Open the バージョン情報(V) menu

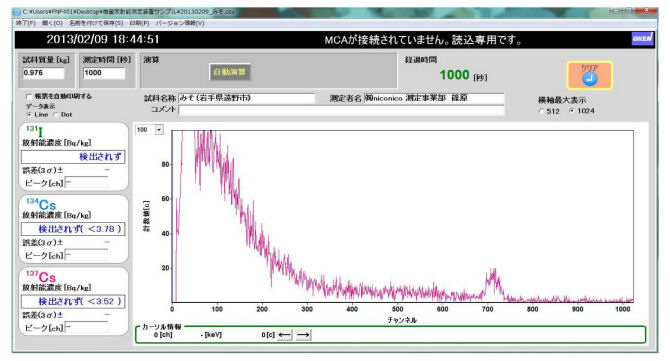179,23
